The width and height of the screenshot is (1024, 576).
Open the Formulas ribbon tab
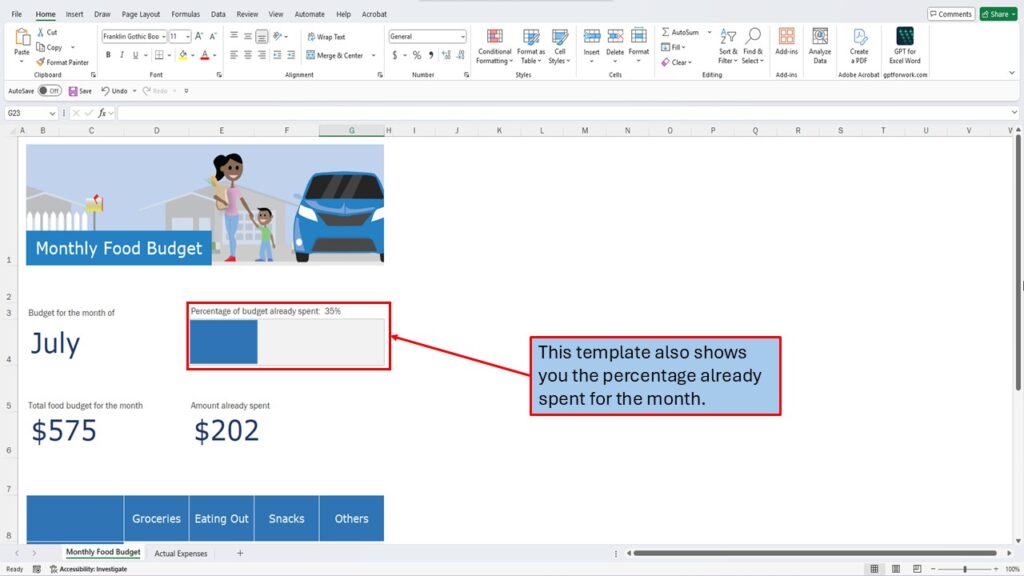click(185, 15)
